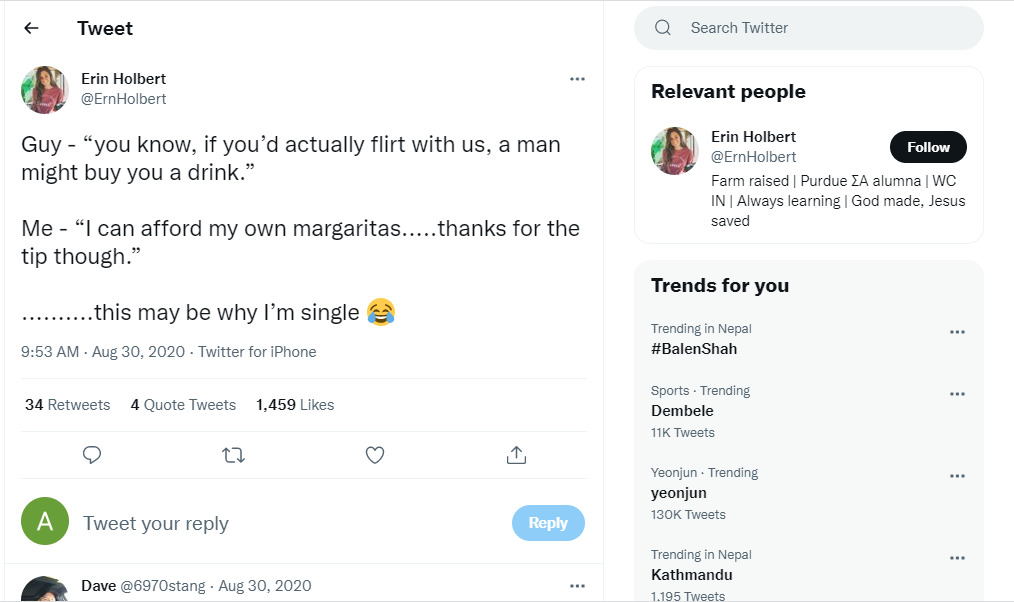Click the magnifier icon in search bar
This screenshot has height=602, width=1014.
[x=663, y=28]
